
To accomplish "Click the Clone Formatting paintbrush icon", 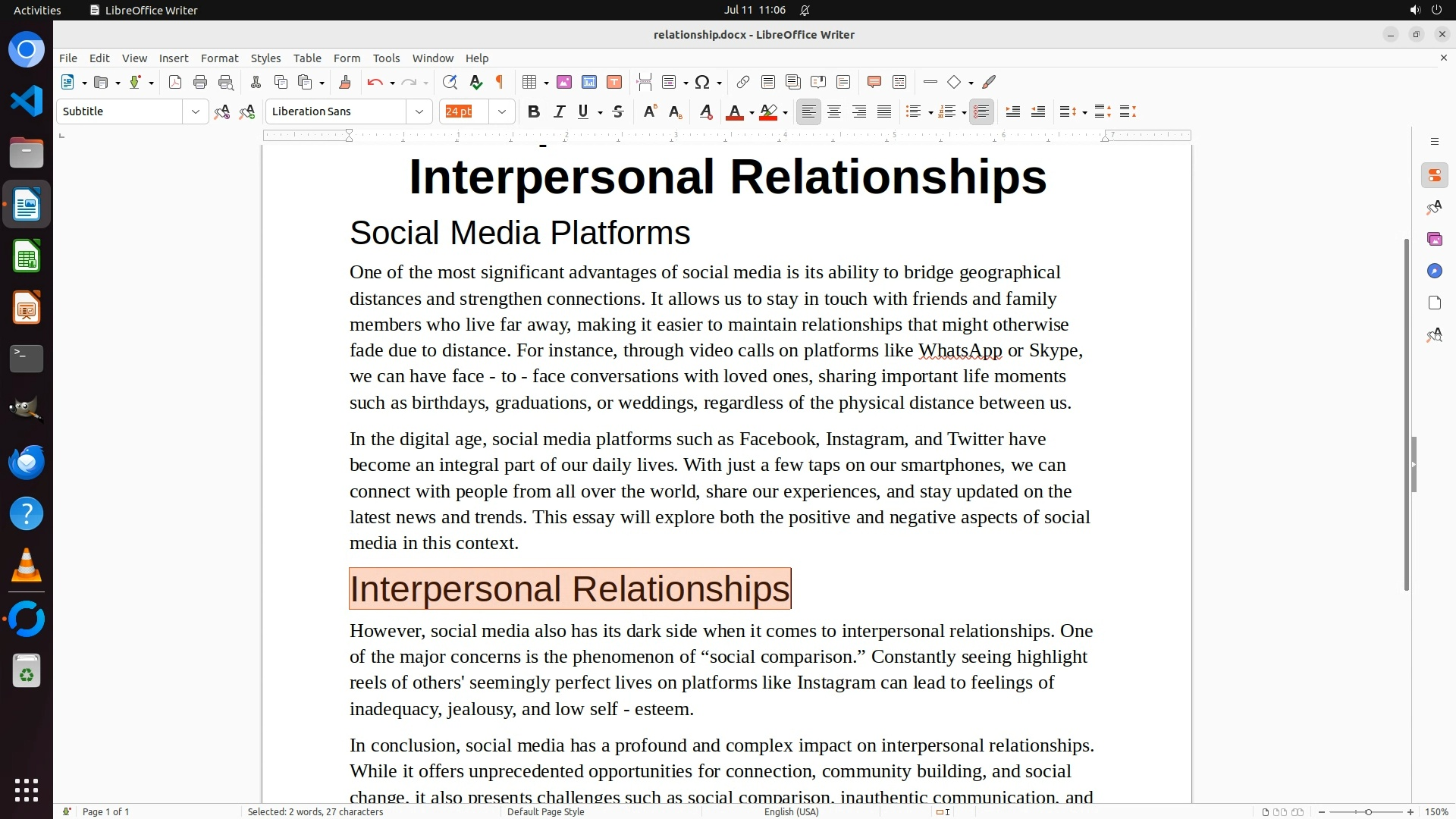I will [345, 83].
